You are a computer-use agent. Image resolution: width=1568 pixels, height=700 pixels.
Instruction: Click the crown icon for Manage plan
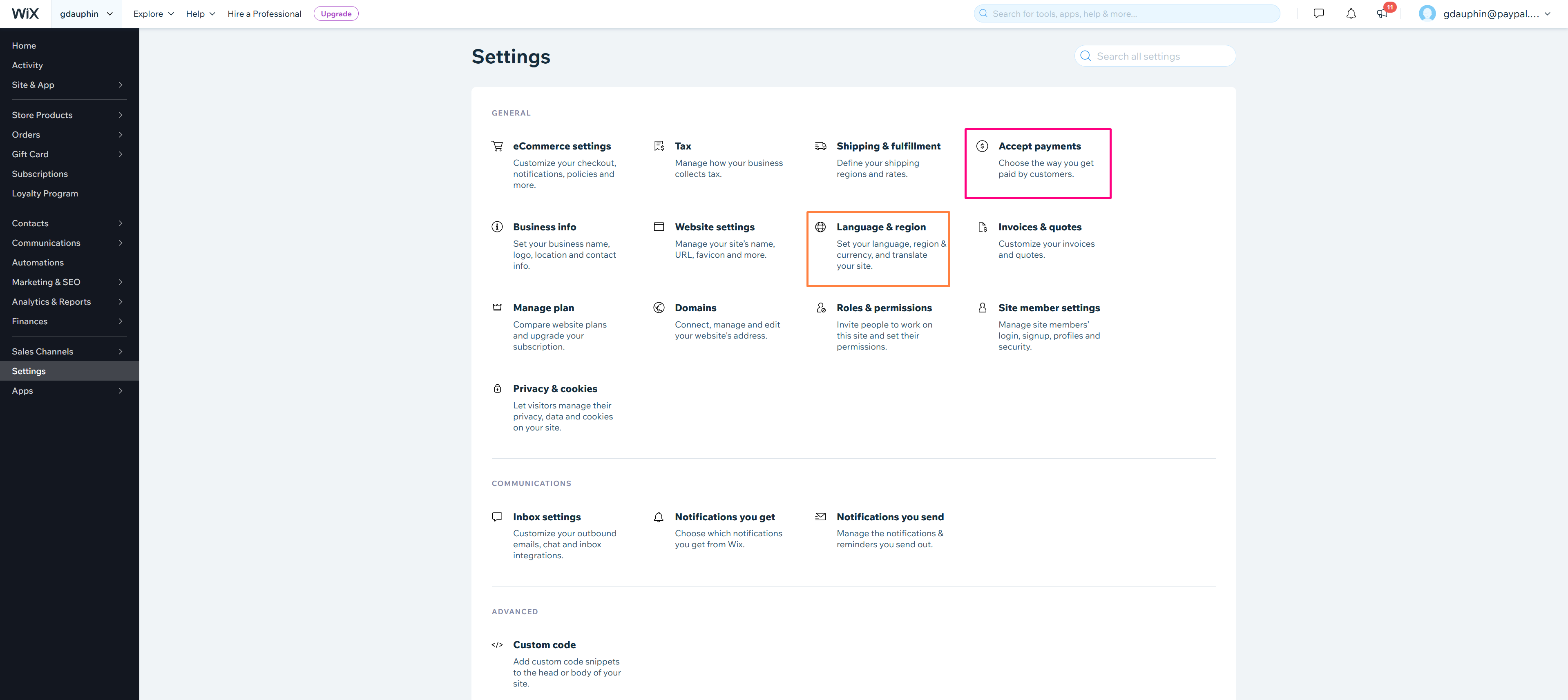[497, 308]
